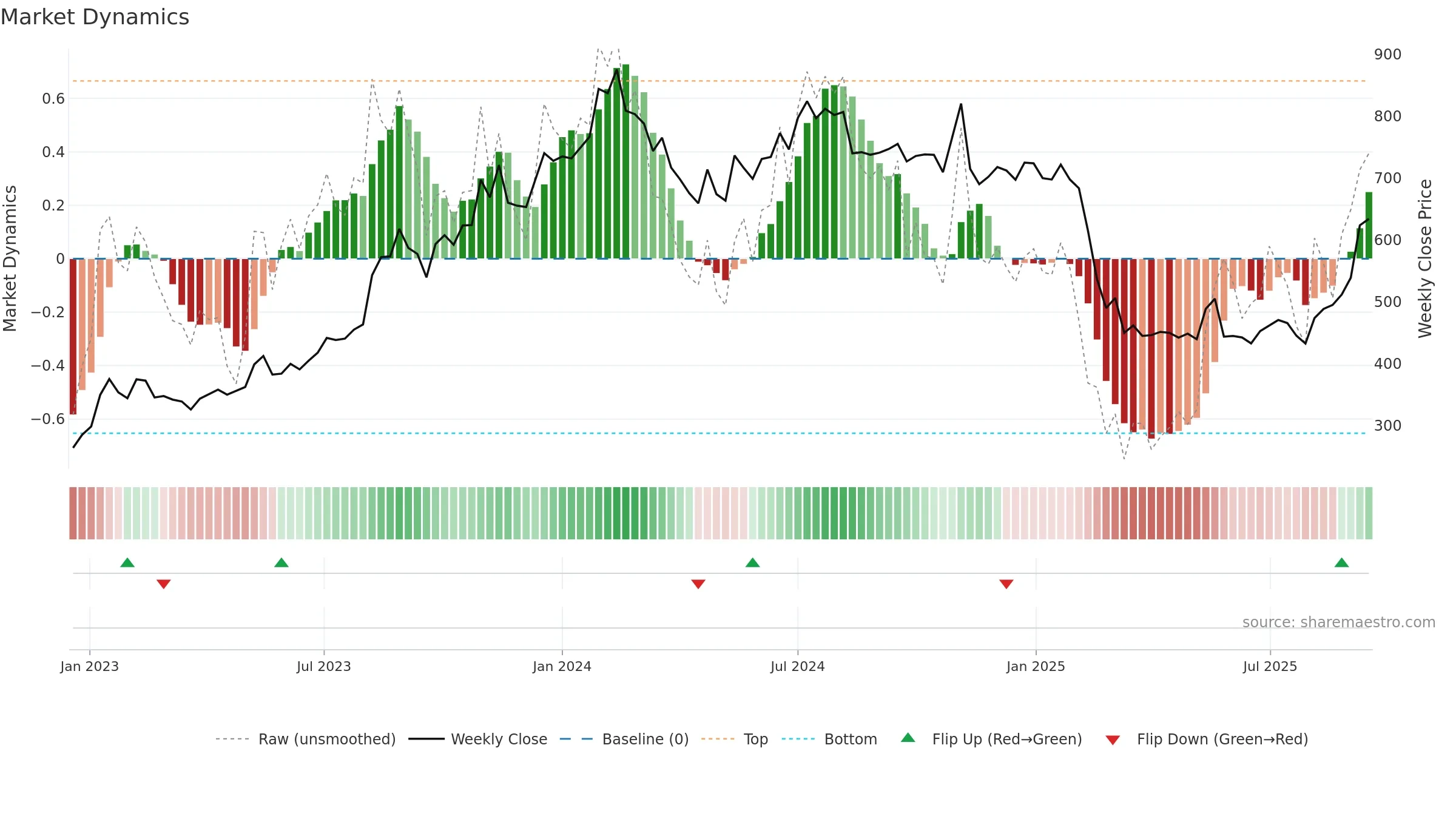Click the 900 price tick label

[1388, 55]
